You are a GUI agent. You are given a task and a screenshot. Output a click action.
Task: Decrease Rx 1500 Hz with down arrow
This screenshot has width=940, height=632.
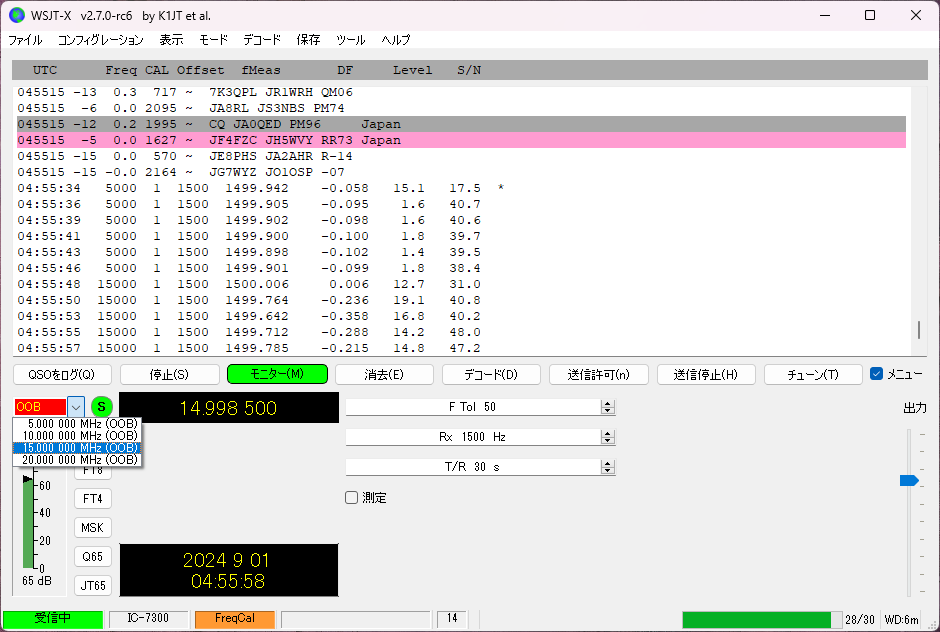click(x=608, y=441)
